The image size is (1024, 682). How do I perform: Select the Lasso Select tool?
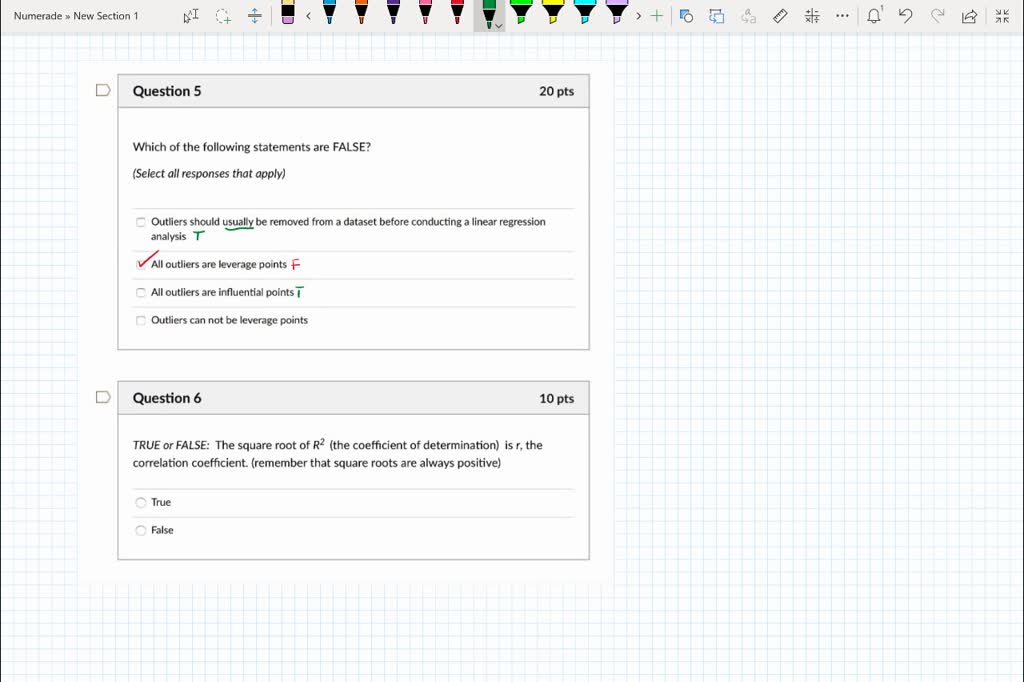point(223,16)
